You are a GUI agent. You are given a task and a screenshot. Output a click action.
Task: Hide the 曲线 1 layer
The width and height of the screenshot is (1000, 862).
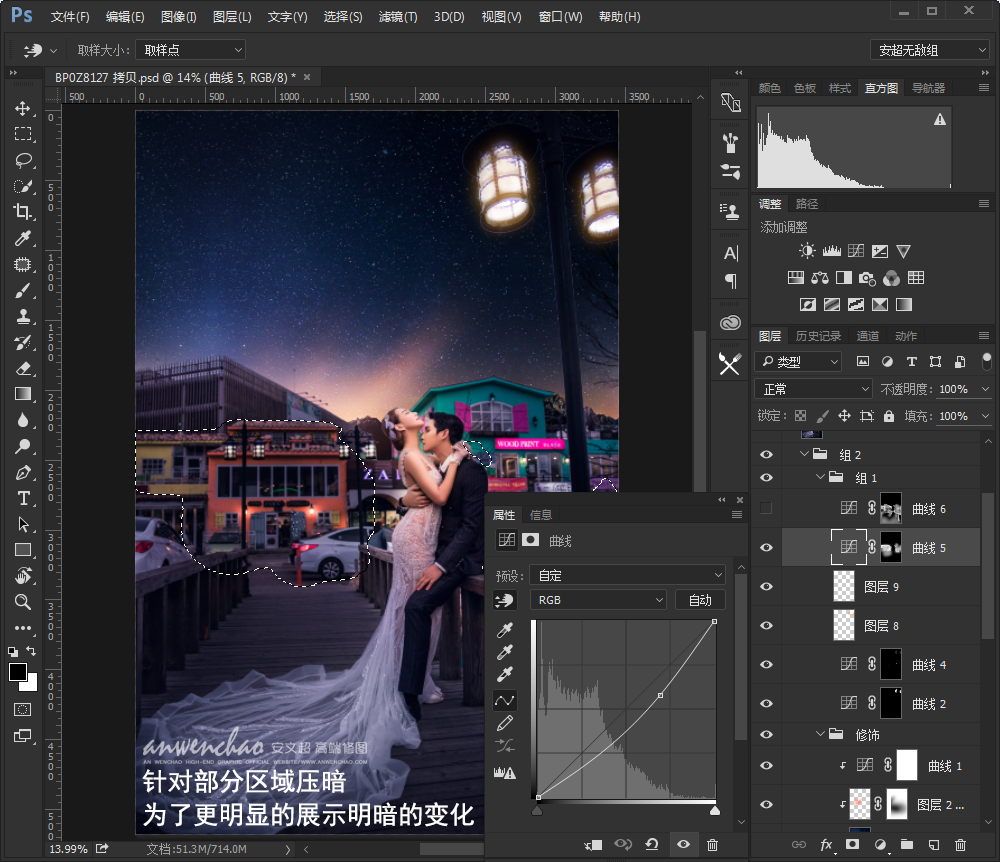[x=767, y=766]
